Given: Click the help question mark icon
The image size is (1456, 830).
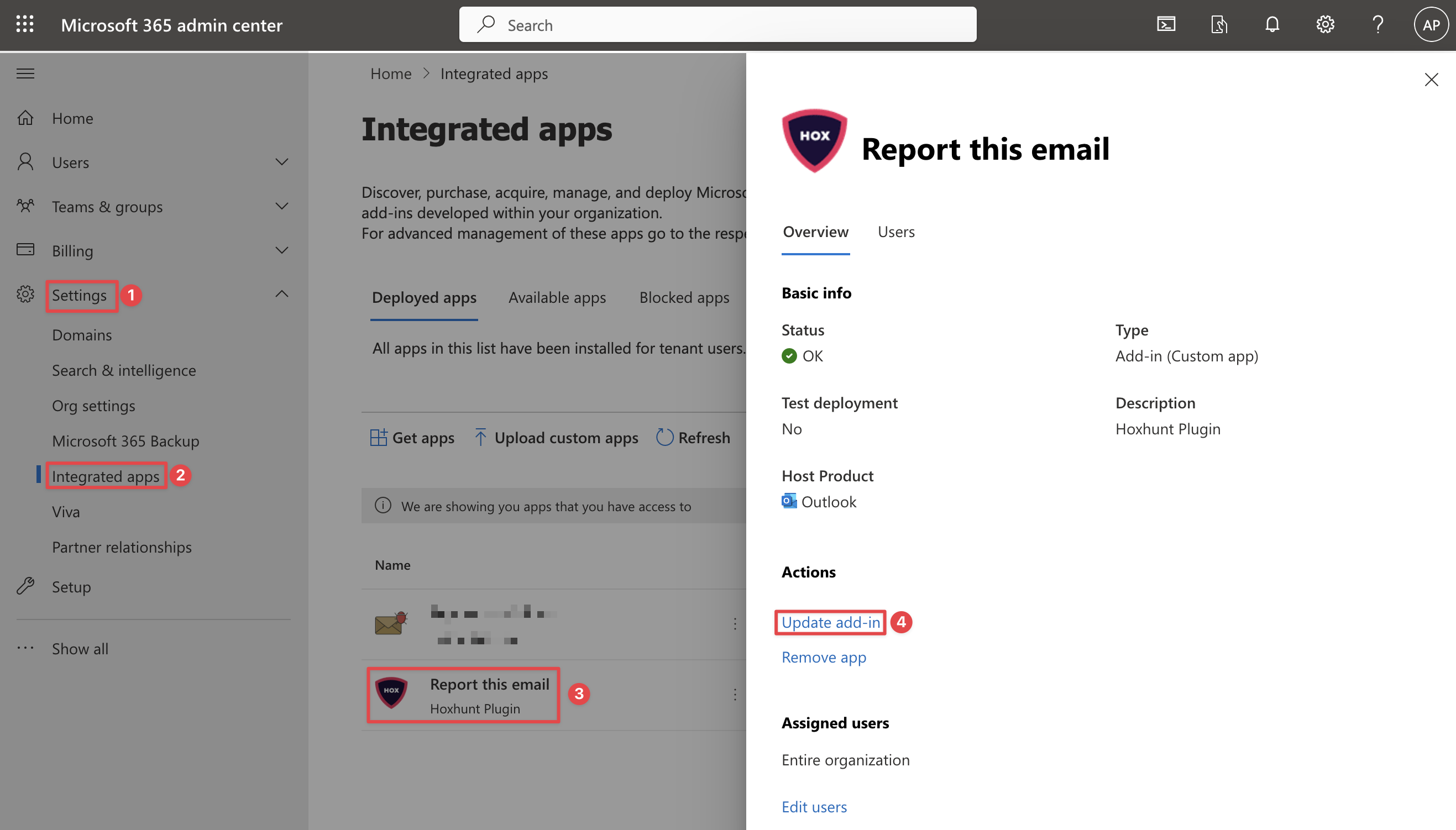Looking at the screenshot, I should [1378, 24].
